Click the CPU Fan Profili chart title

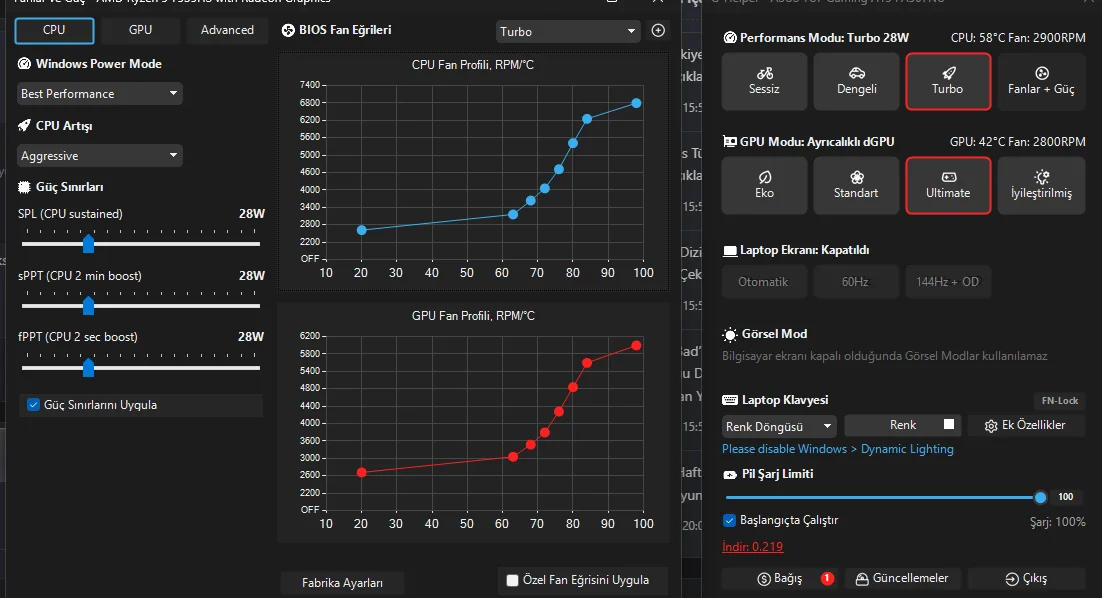(x=472, y=65)
